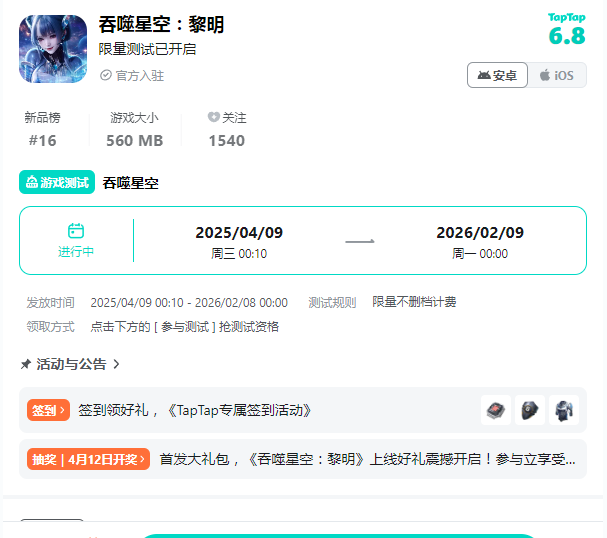Click the 限量不删档计费 test rule

(414, 302)
